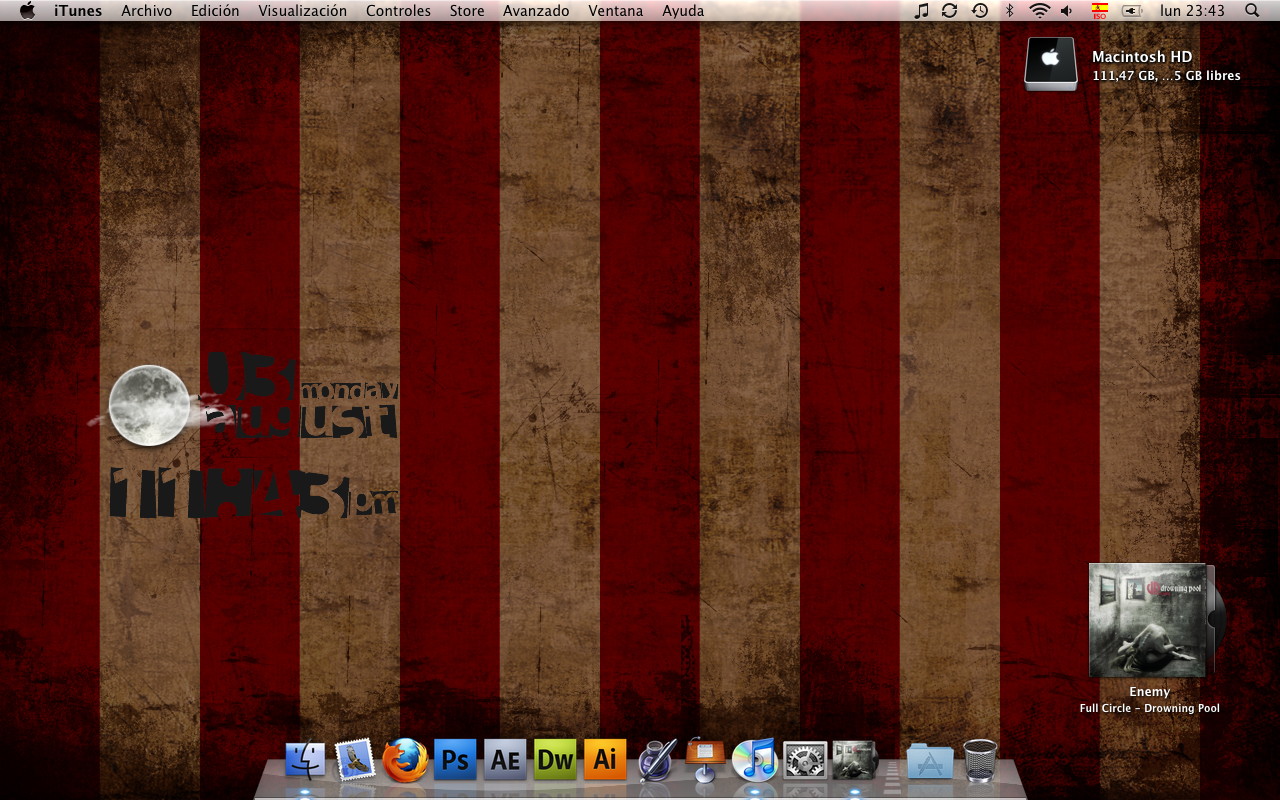Screen dimensions: 1280x800
Task: Open the Visualización menu
Action: (x=303, y=11)
